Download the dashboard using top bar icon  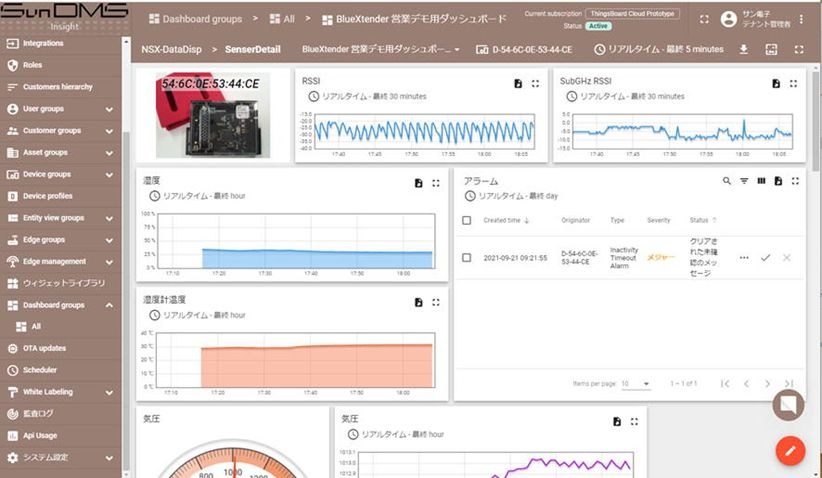point(744,49)
